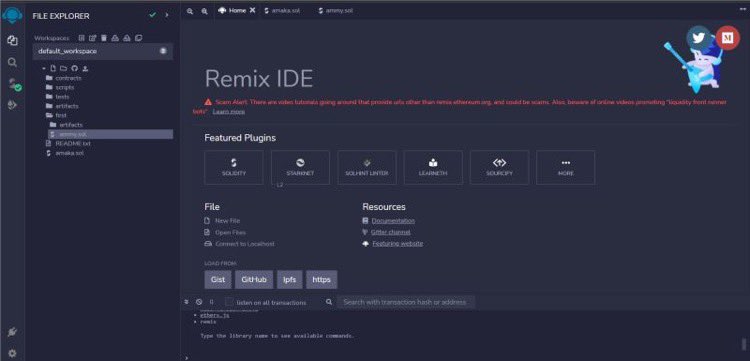Open the Twitter icon at top right
This screenshot has width=750, height=361.
point(699,37)
